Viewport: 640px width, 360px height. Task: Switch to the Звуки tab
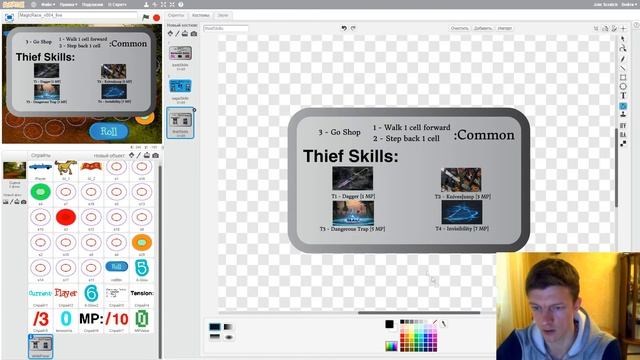click(x=223, y=15)
